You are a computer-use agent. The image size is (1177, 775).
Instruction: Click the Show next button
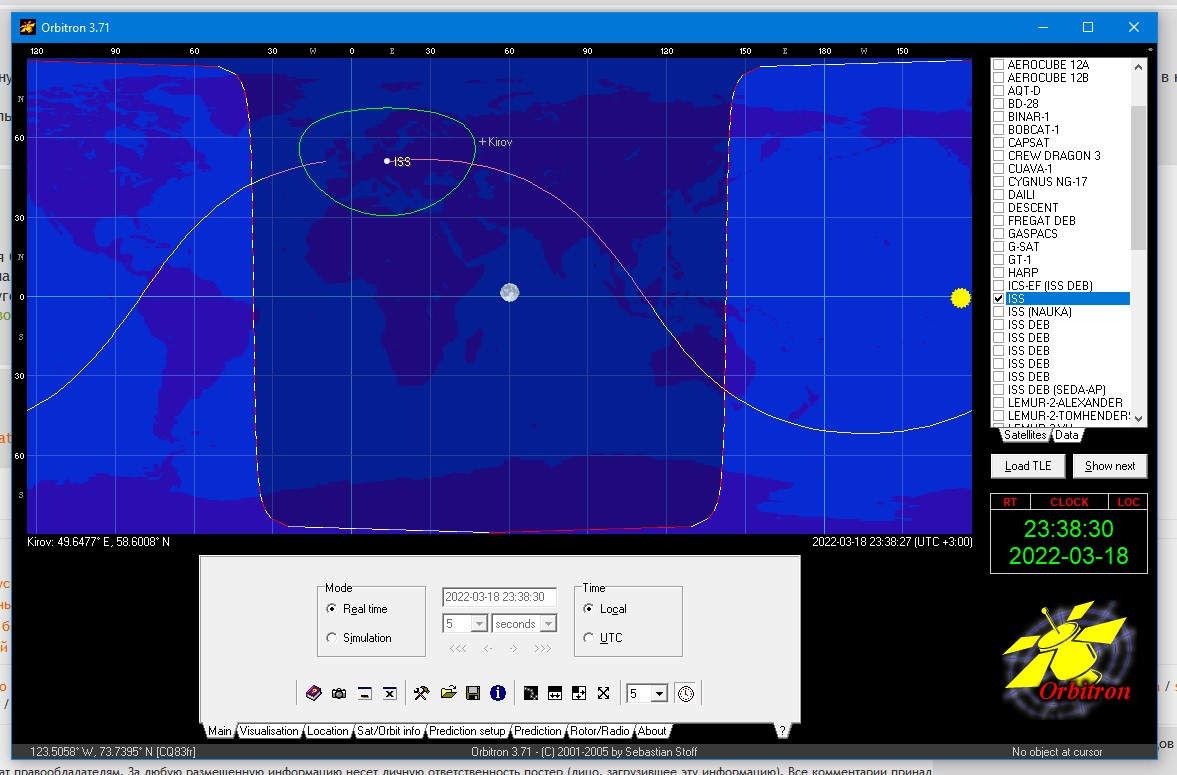point(1110,466)
